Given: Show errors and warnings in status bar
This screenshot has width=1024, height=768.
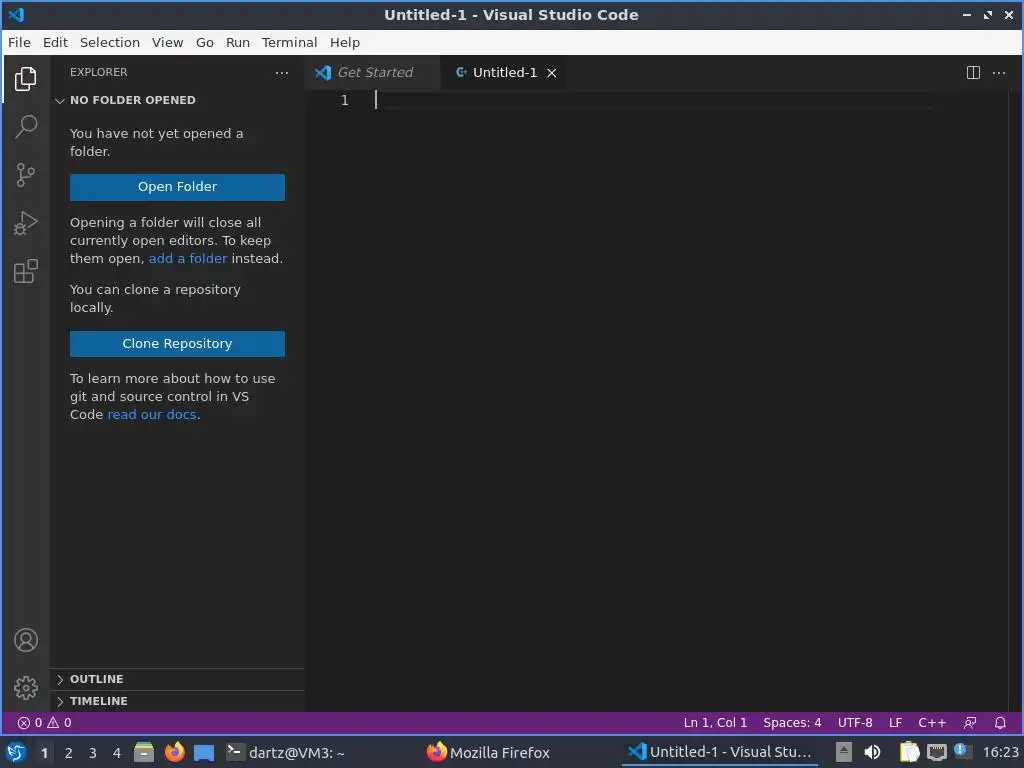Looking at the screenshot, I should [x=44, y=723].
